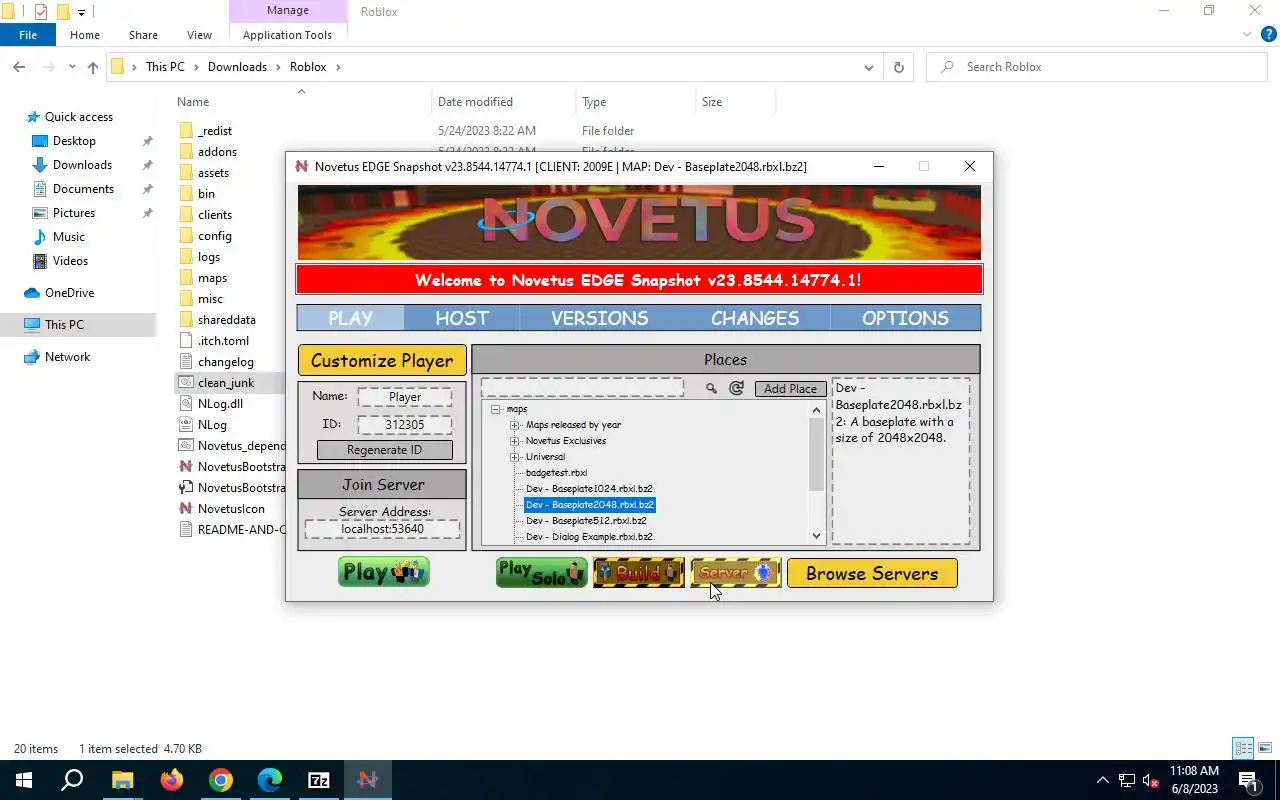This screenshot has width=1280, height=800.
Task: Click the player ID input field
Action: click(x=405, y=425)
